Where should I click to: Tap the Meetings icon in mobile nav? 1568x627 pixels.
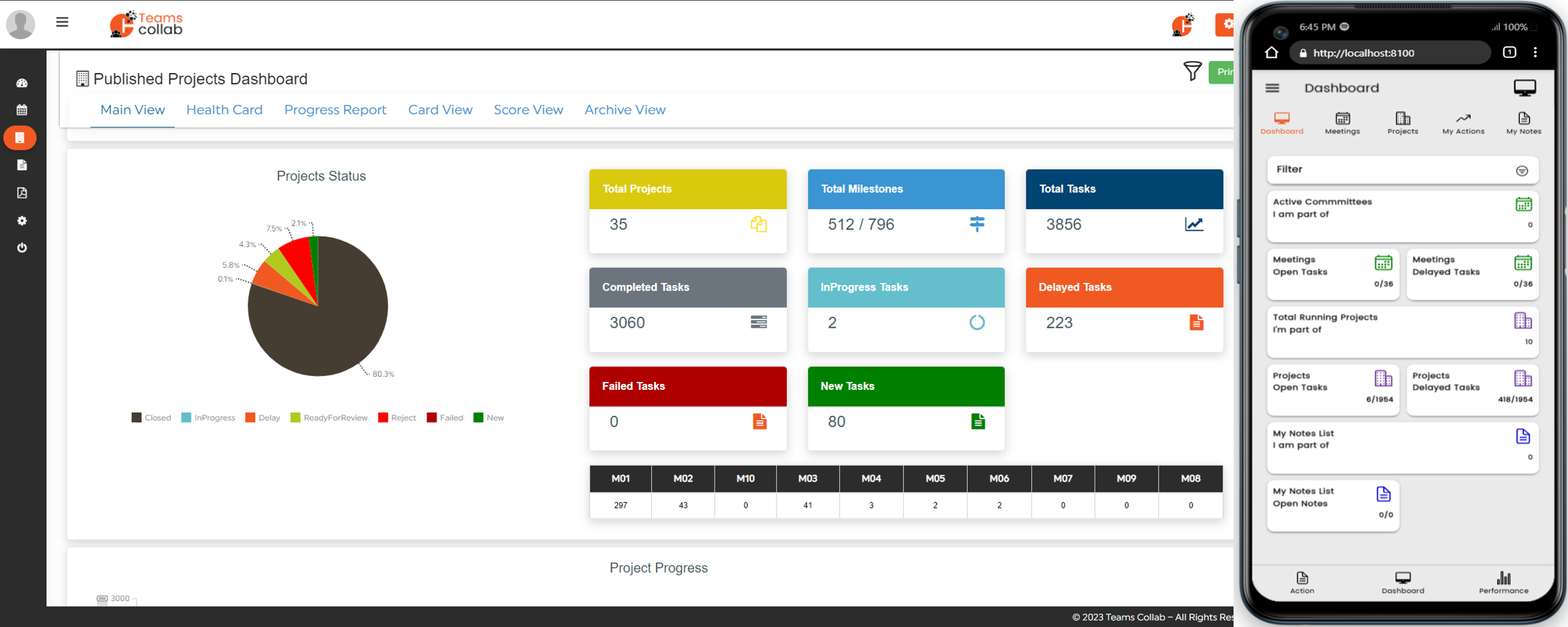(1342, 123)
